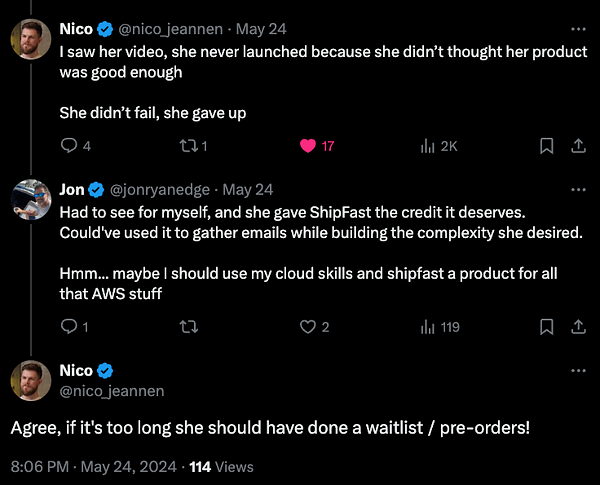Share Nico's first tweet
This screenshot has width=600, height=485.
point(577,146)
